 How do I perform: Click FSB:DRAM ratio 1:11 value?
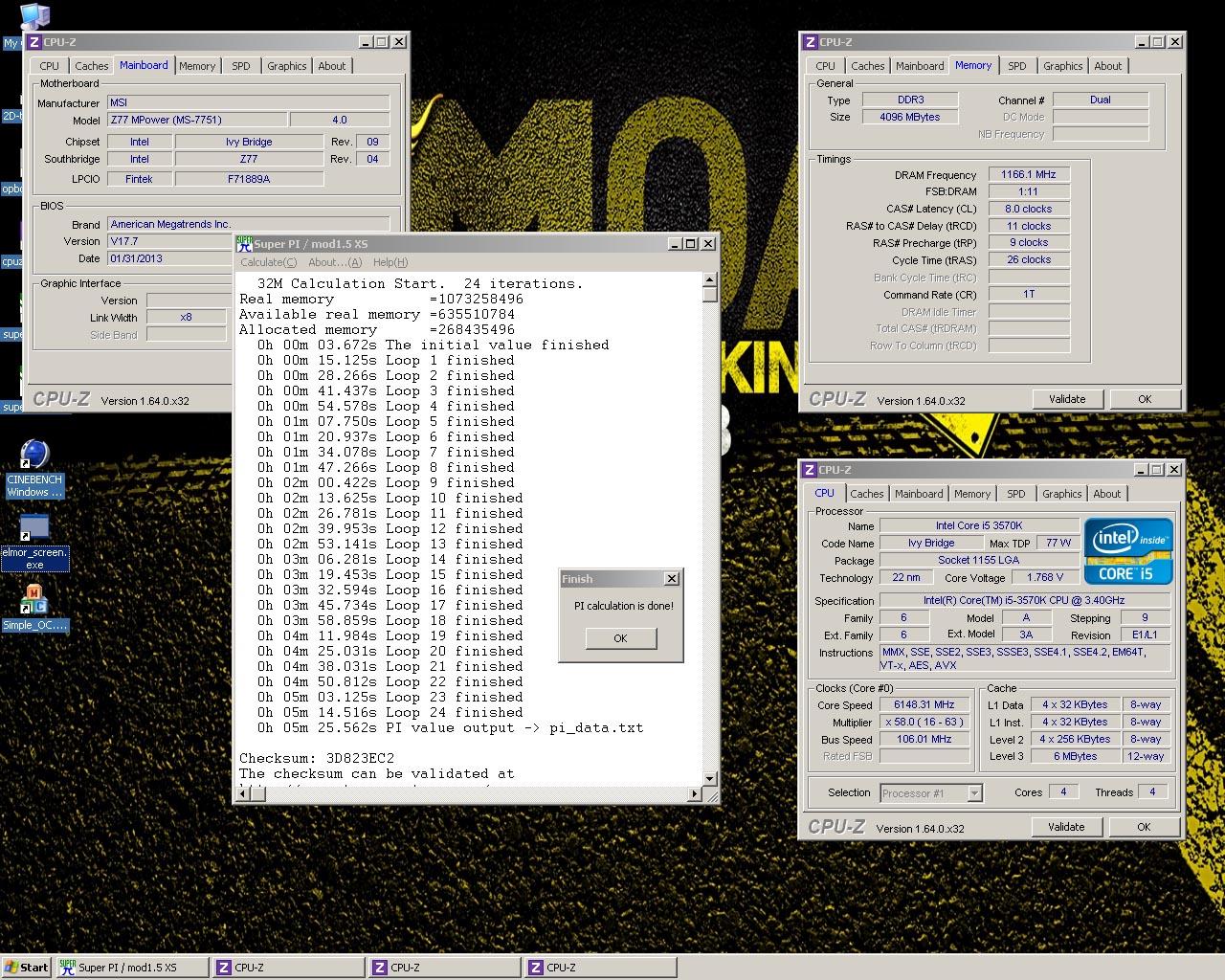click(x=1029, y=191)
